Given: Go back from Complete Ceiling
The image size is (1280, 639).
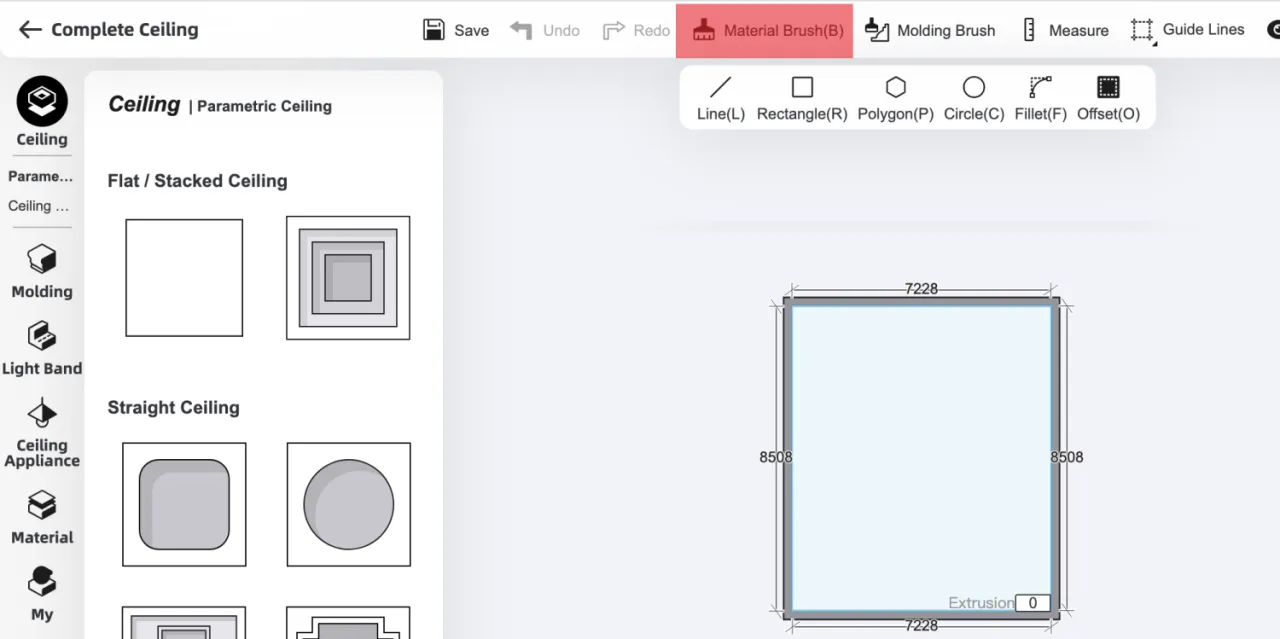Looking at the screenshot, I should [30, 30].
